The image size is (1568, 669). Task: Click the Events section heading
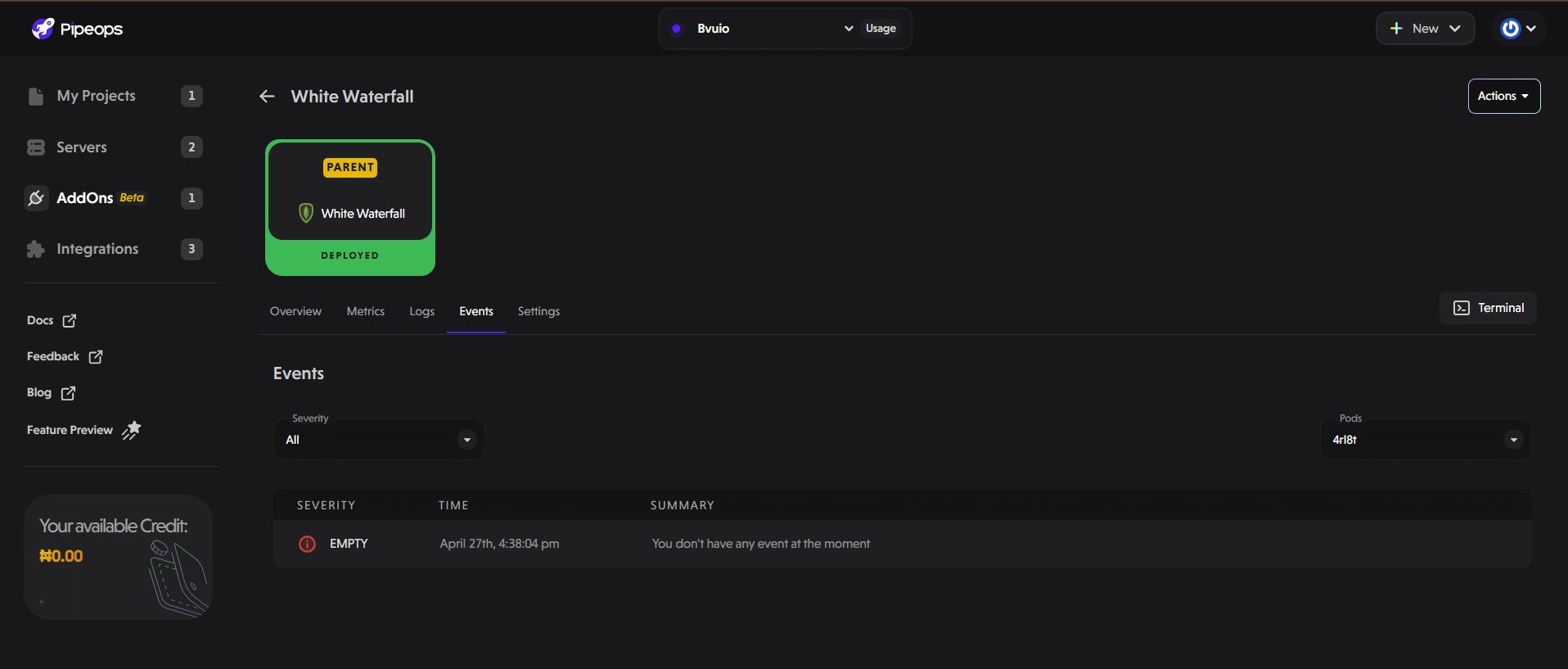pyautogui.click(x=299, y=373)
